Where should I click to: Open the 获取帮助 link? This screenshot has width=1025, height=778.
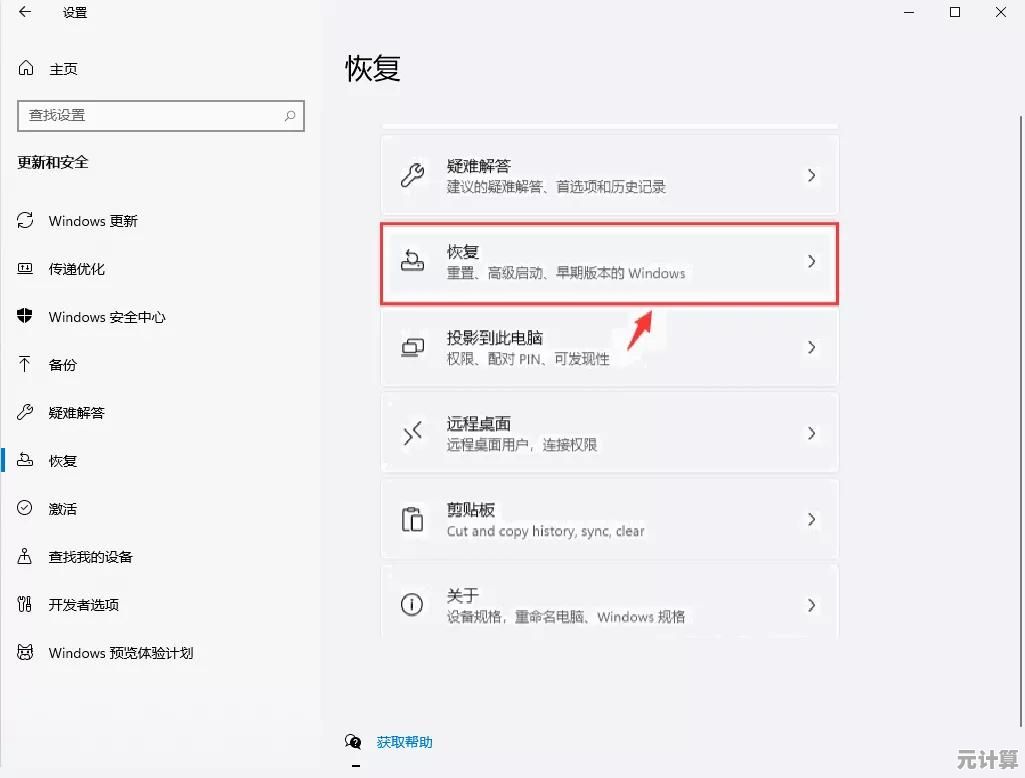[x=404, y=742]
